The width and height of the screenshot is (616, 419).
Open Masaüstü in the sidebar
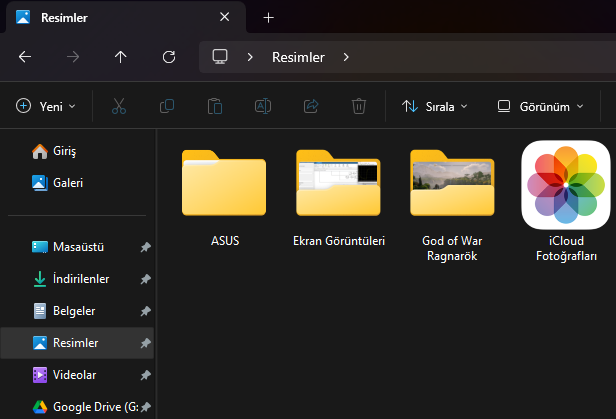[x=77, y=247]
